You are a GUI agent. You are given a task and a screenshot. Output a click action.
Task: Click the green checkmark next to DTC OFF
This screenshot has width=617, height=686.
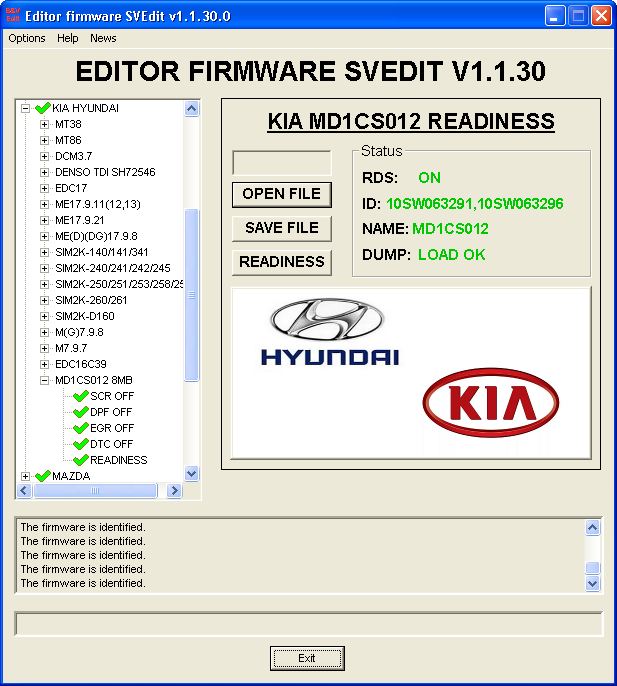(81, 444)
